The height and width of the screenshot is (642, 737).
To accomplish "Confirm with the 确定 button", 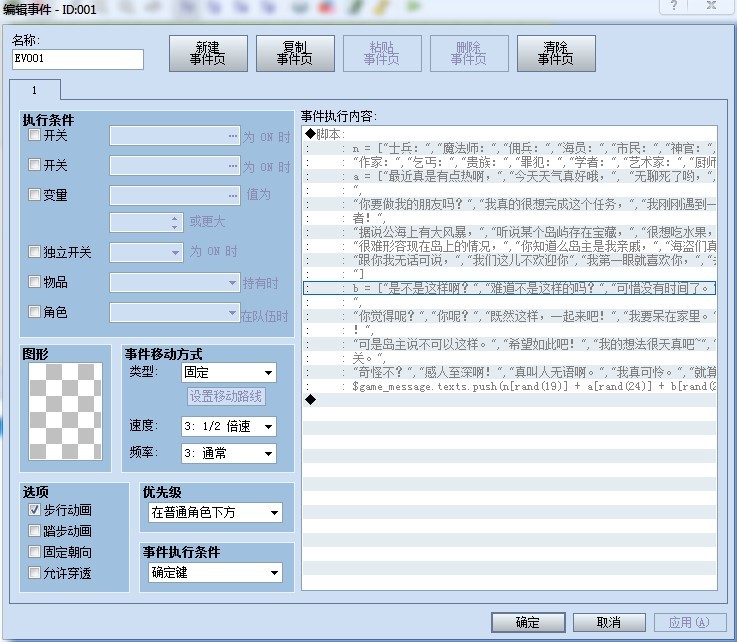I will (528, 622).
